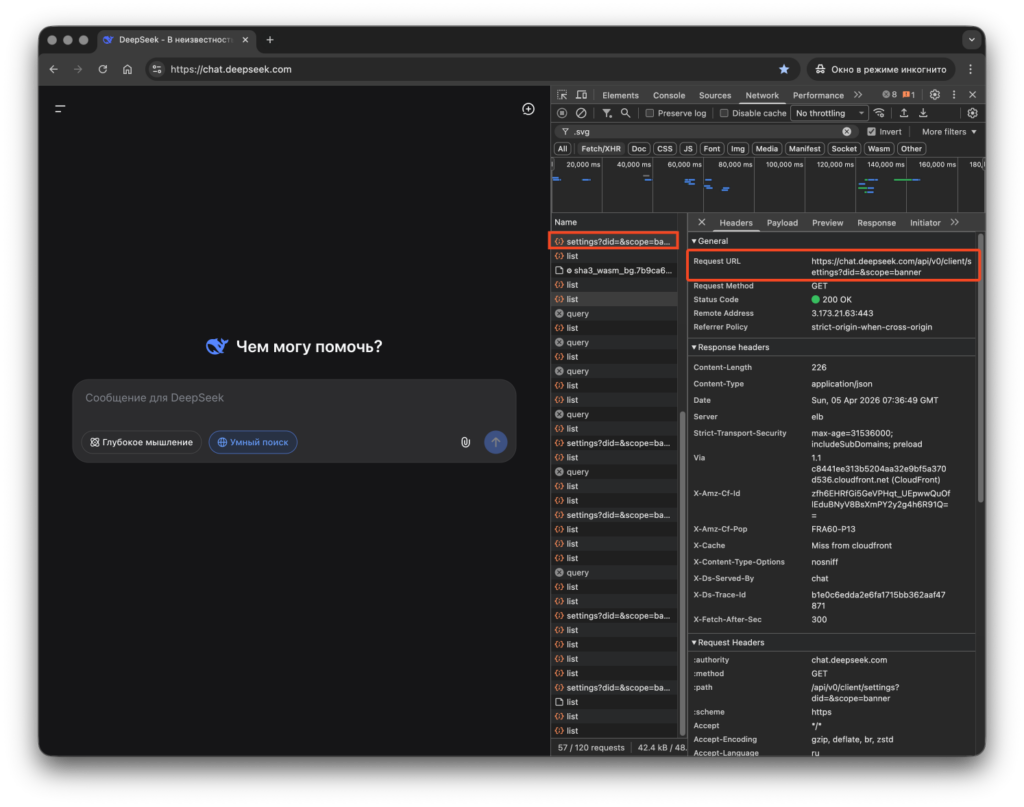Toggle Глубокое мышление deep thinking mode
Image resolution: width=1024 pixels, height=807 pixels.
point(142,443)
